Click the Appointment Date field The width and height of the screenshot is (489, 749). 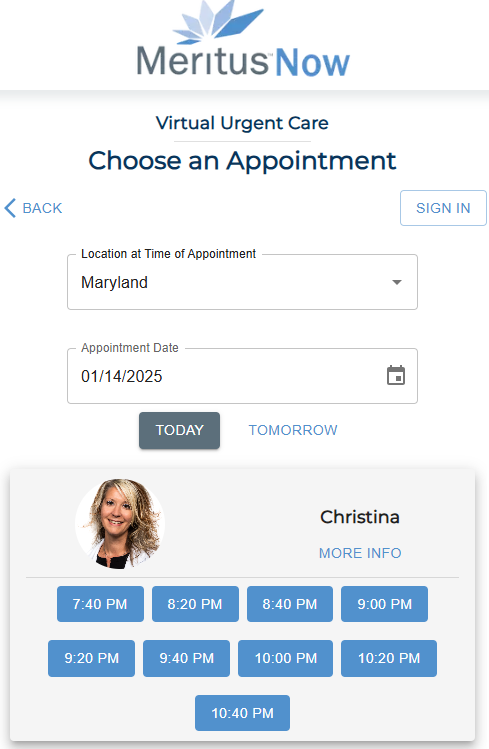(x=243, y=376)
